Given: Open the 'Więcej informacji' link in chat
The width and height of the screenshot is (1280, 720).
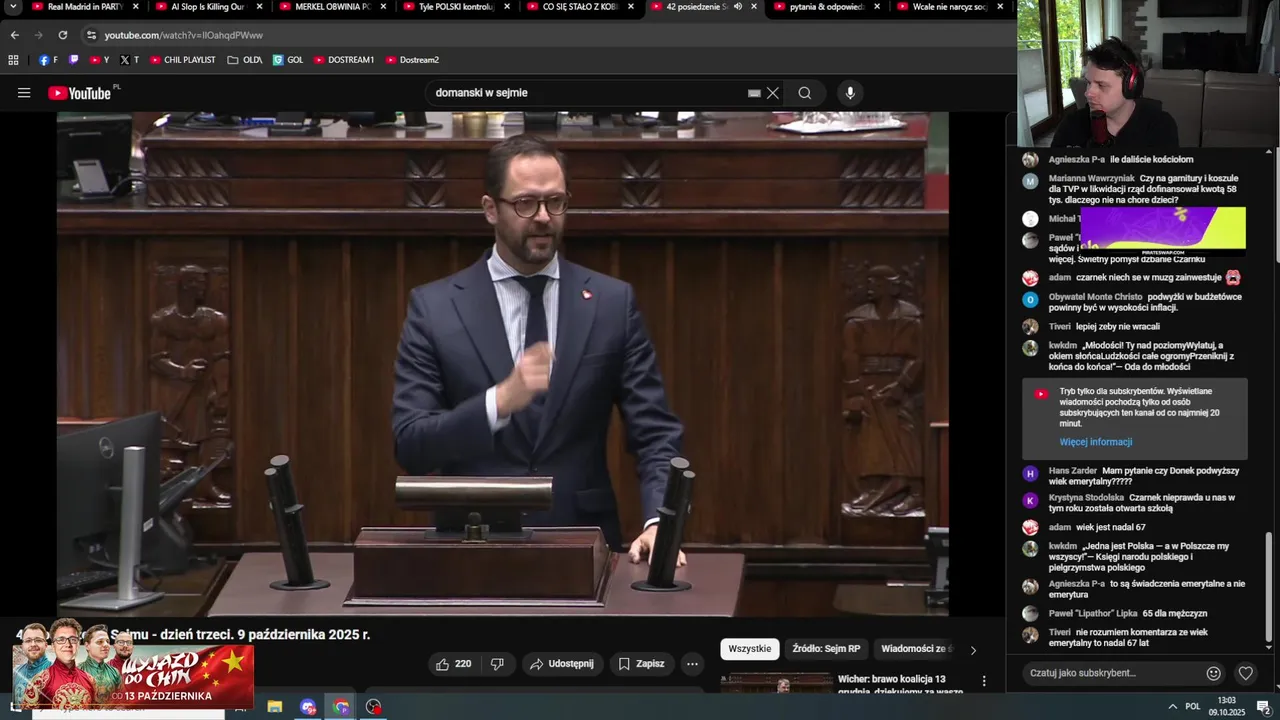Looking at the screenshot, I should [1096, 442].
